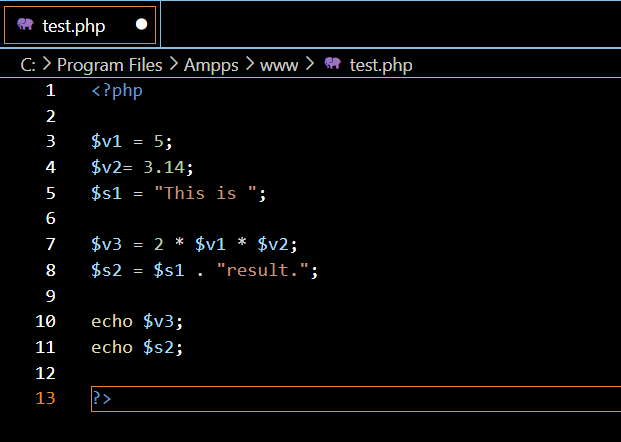Open the Program Files breadcrumb
The height and width of the screenshot is (442, 621).
tap(110, 65)
